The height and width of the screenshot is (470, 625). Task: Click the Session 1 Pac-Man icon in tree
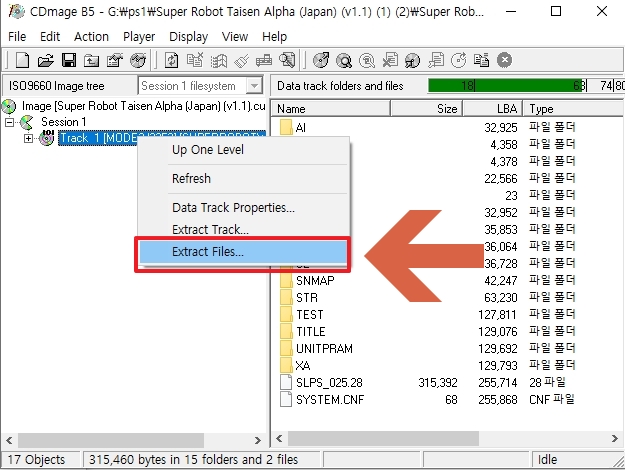coord(27,122)
